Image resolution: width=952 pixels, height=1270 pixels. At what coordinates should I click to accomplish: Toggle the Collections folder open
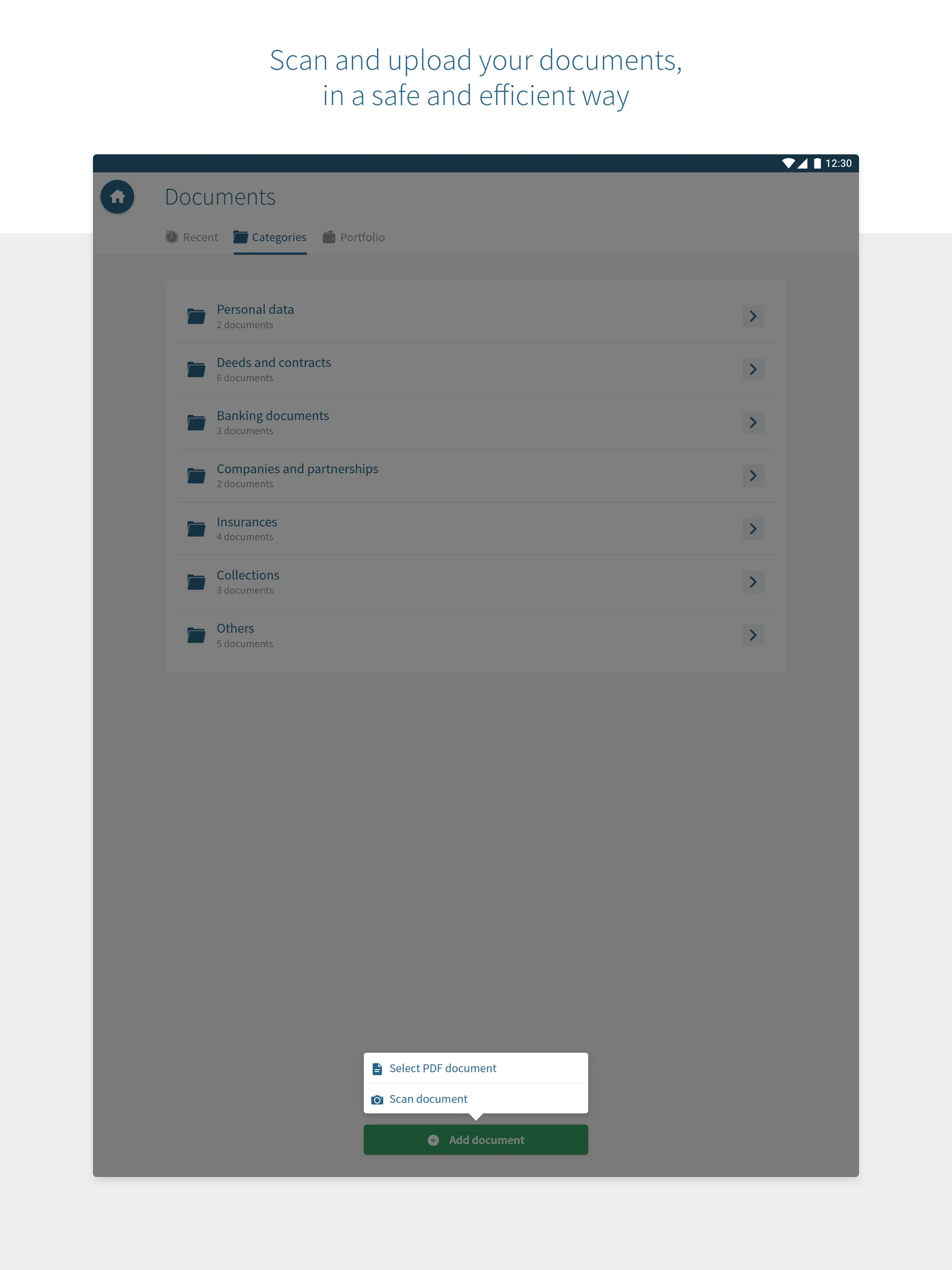pyautogui.click(x=755, y=581)
